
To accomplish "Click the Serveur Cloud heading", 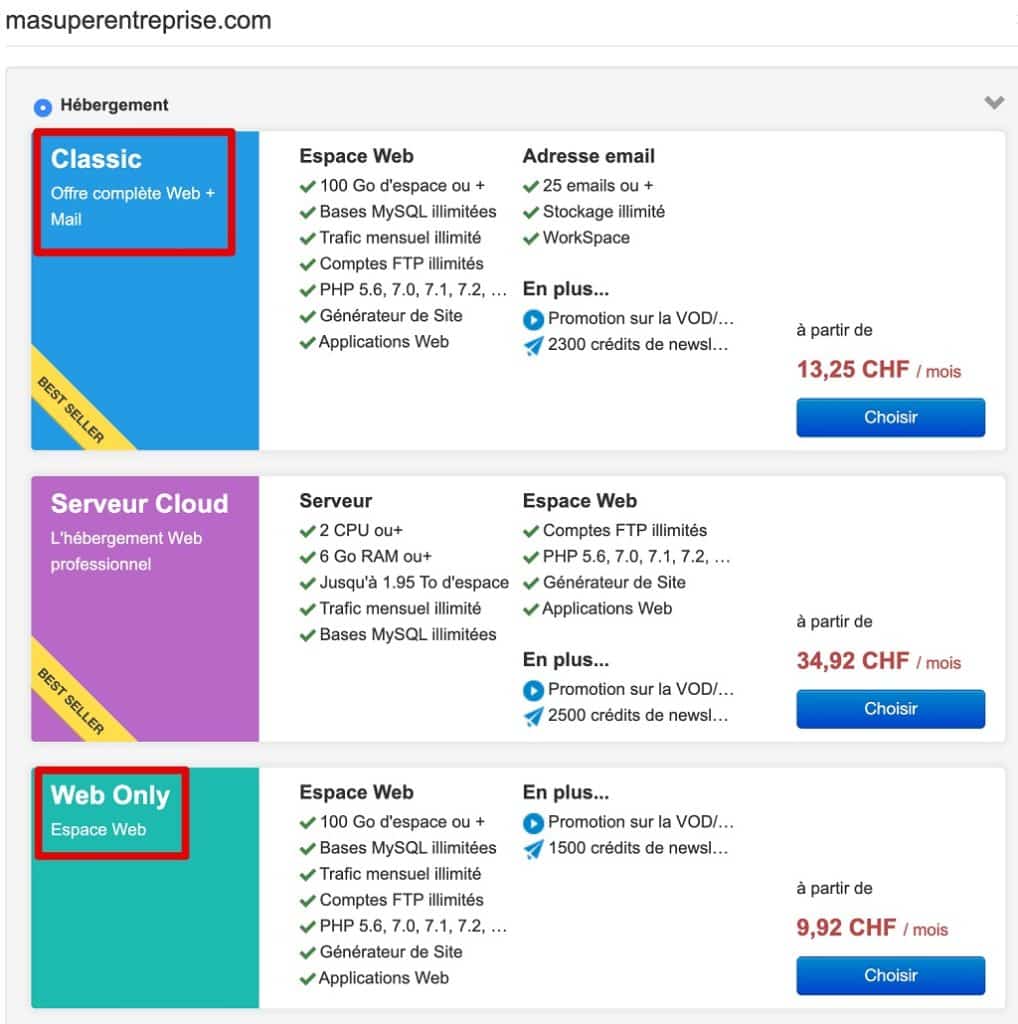I will point(139,504).
